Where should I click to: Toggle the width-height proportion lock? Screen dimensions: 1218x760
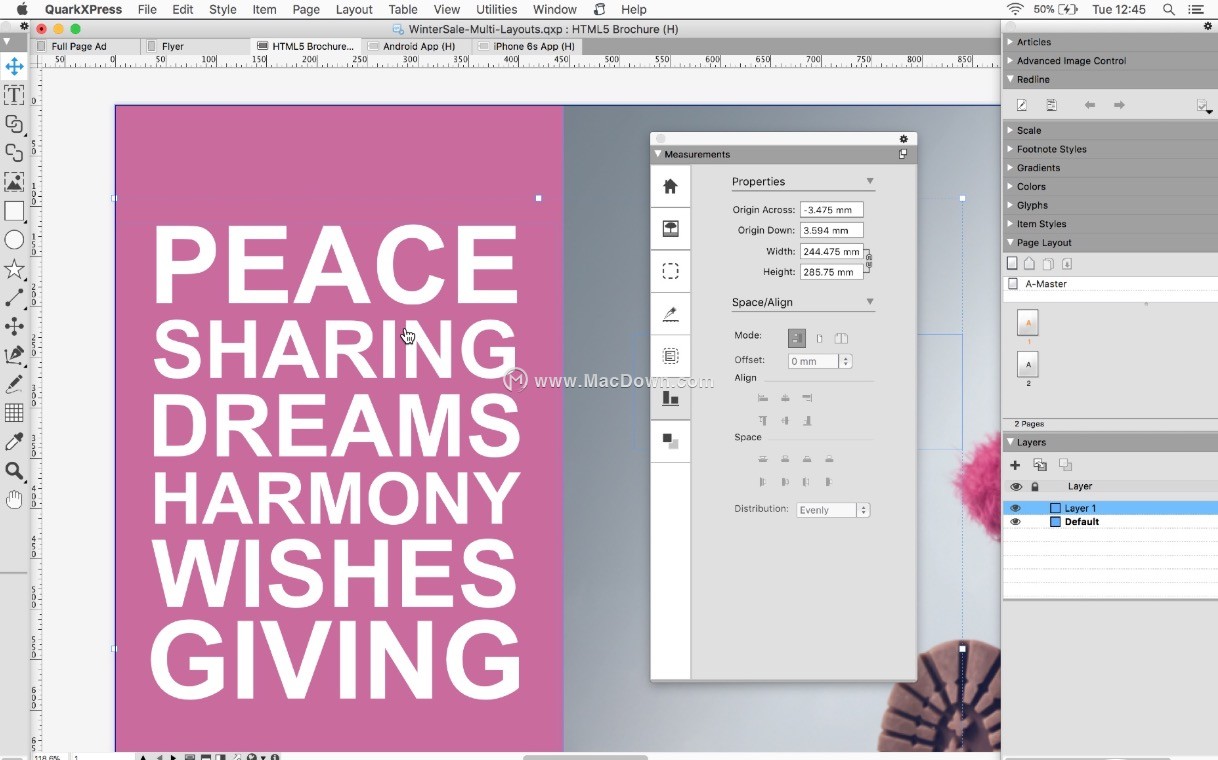tap(868, 261)
